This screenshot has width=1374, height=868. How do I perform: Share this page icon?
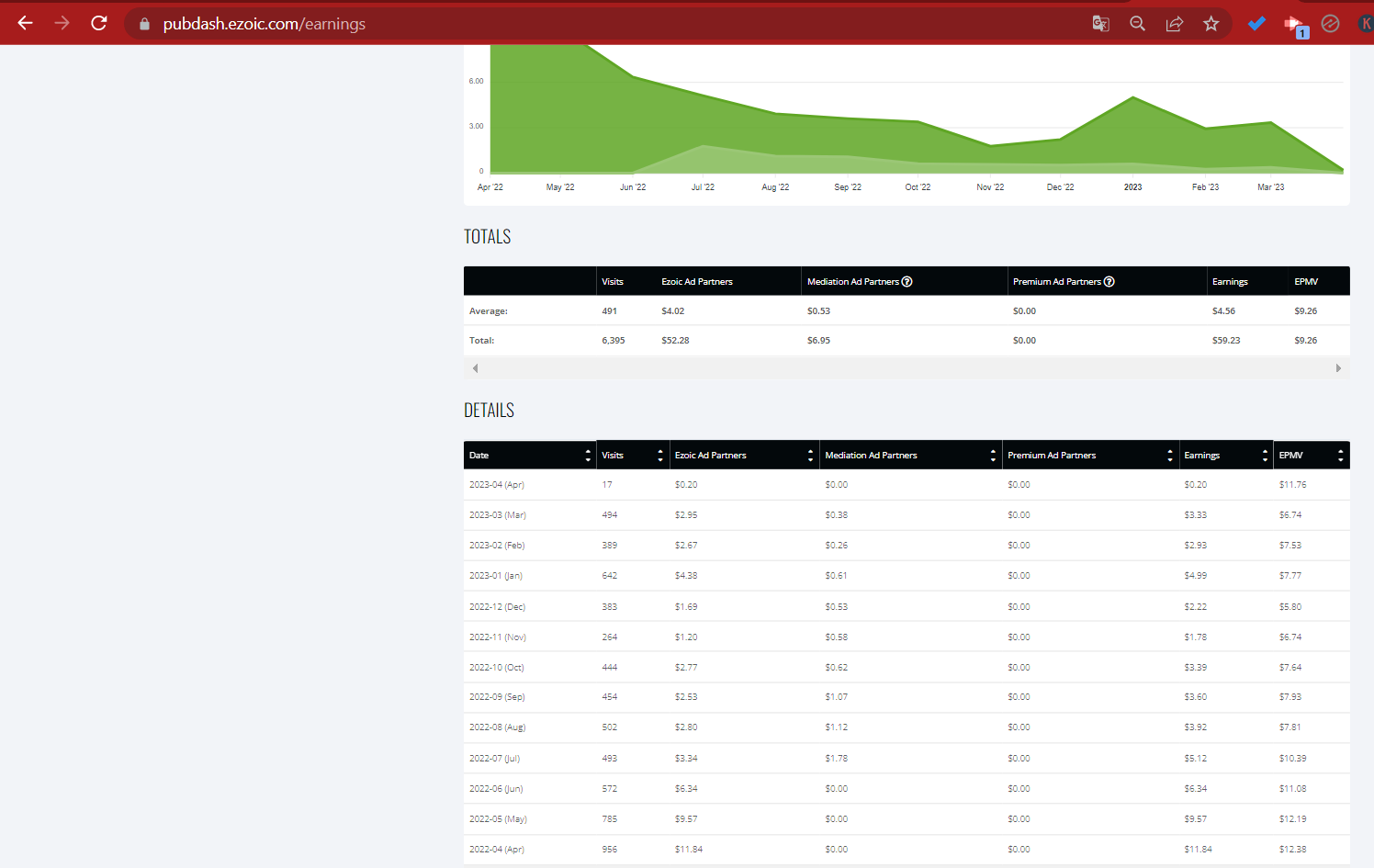[1174, 24]
